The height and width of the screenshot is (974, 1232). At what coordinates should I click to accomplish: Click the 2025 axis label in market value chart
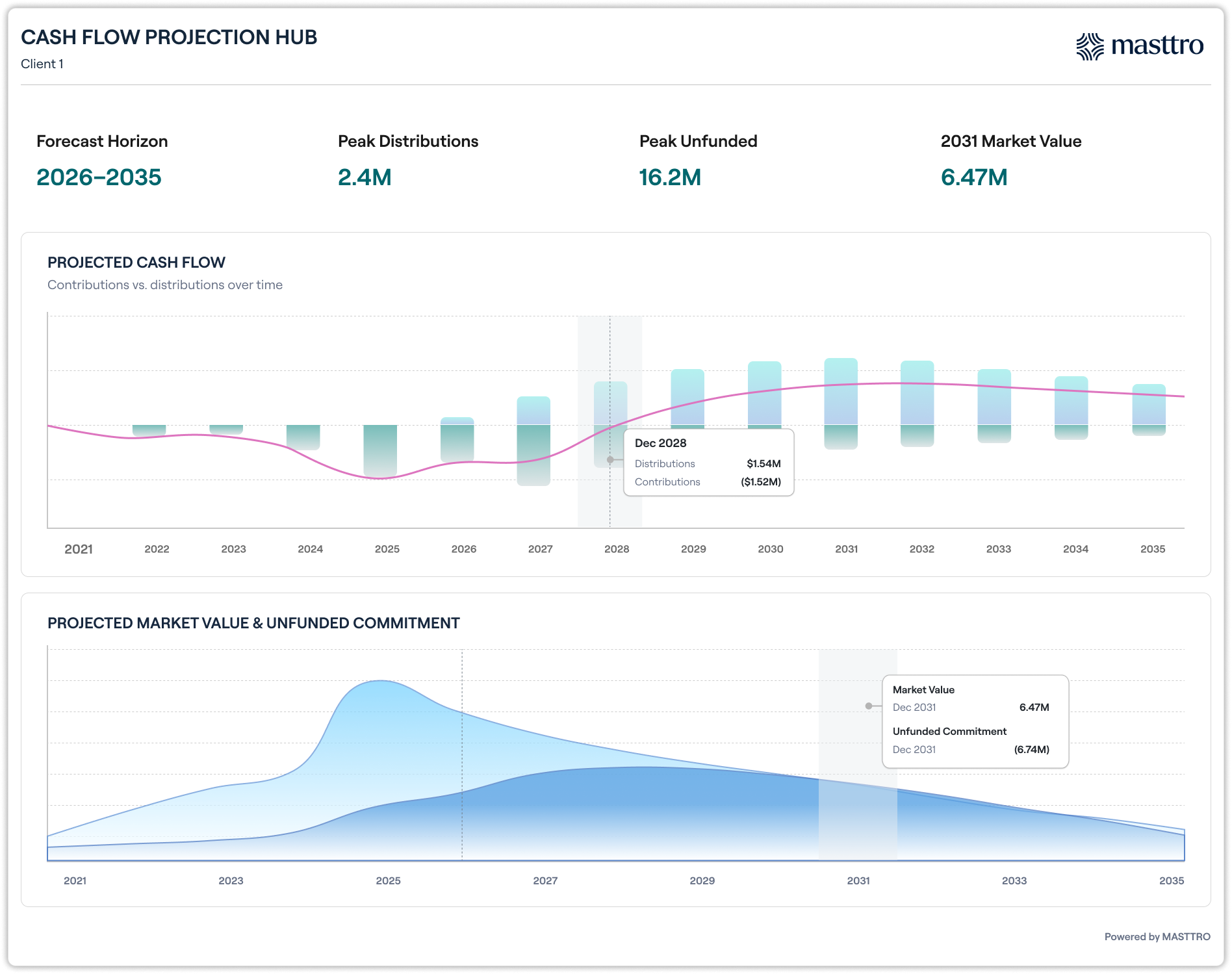click(388, 880)
